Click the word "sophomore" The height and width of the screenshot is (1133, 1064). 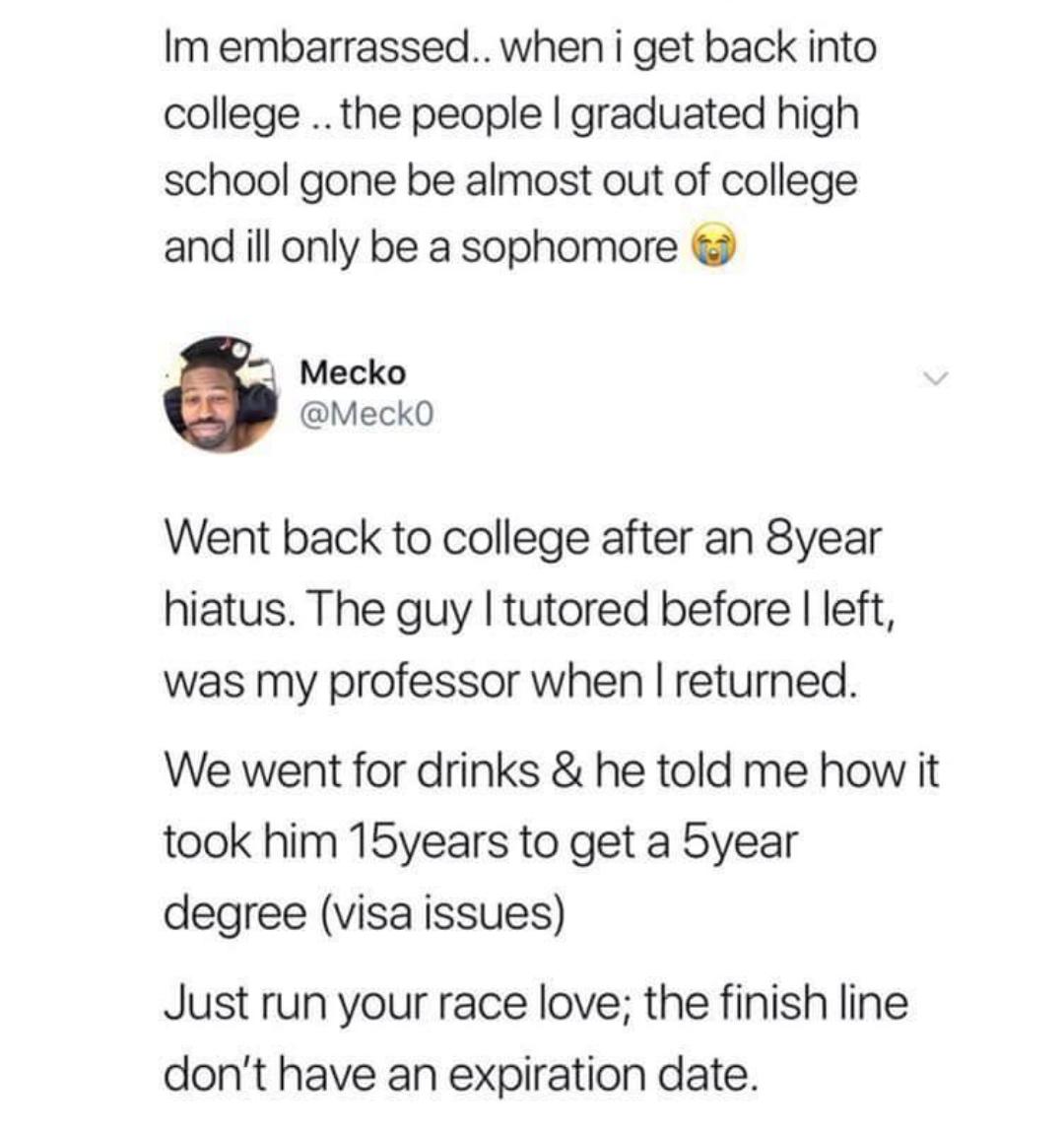(568, 248)
